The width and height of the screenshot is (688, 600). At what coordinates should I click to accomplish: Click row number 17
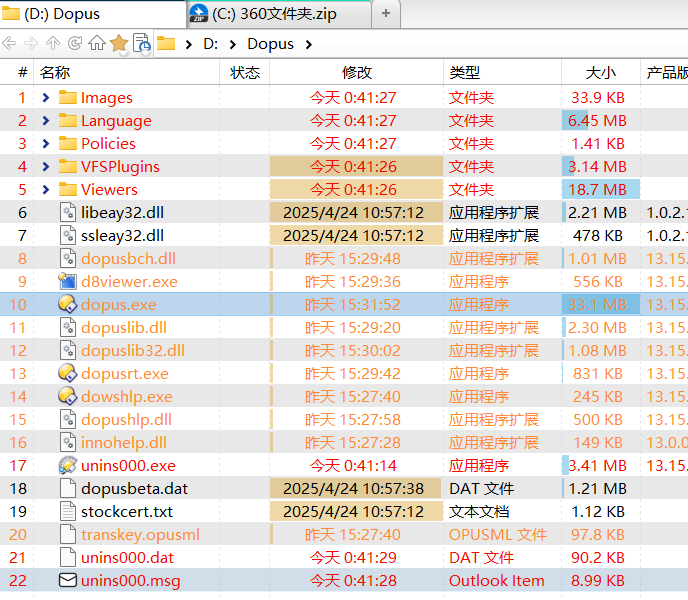18,465
